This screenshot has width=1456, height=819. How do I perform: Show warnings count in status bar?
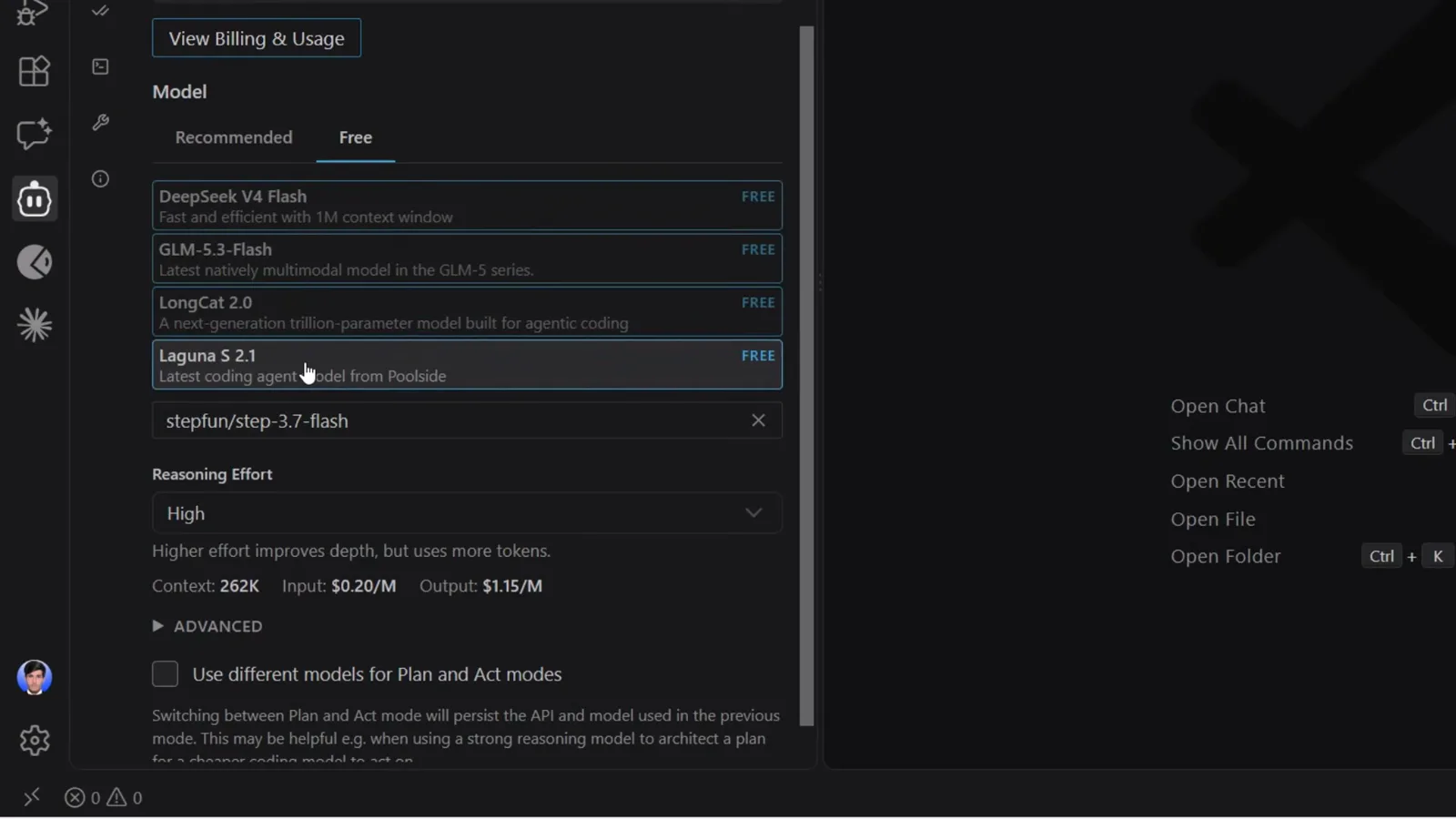tap(125, 798)
